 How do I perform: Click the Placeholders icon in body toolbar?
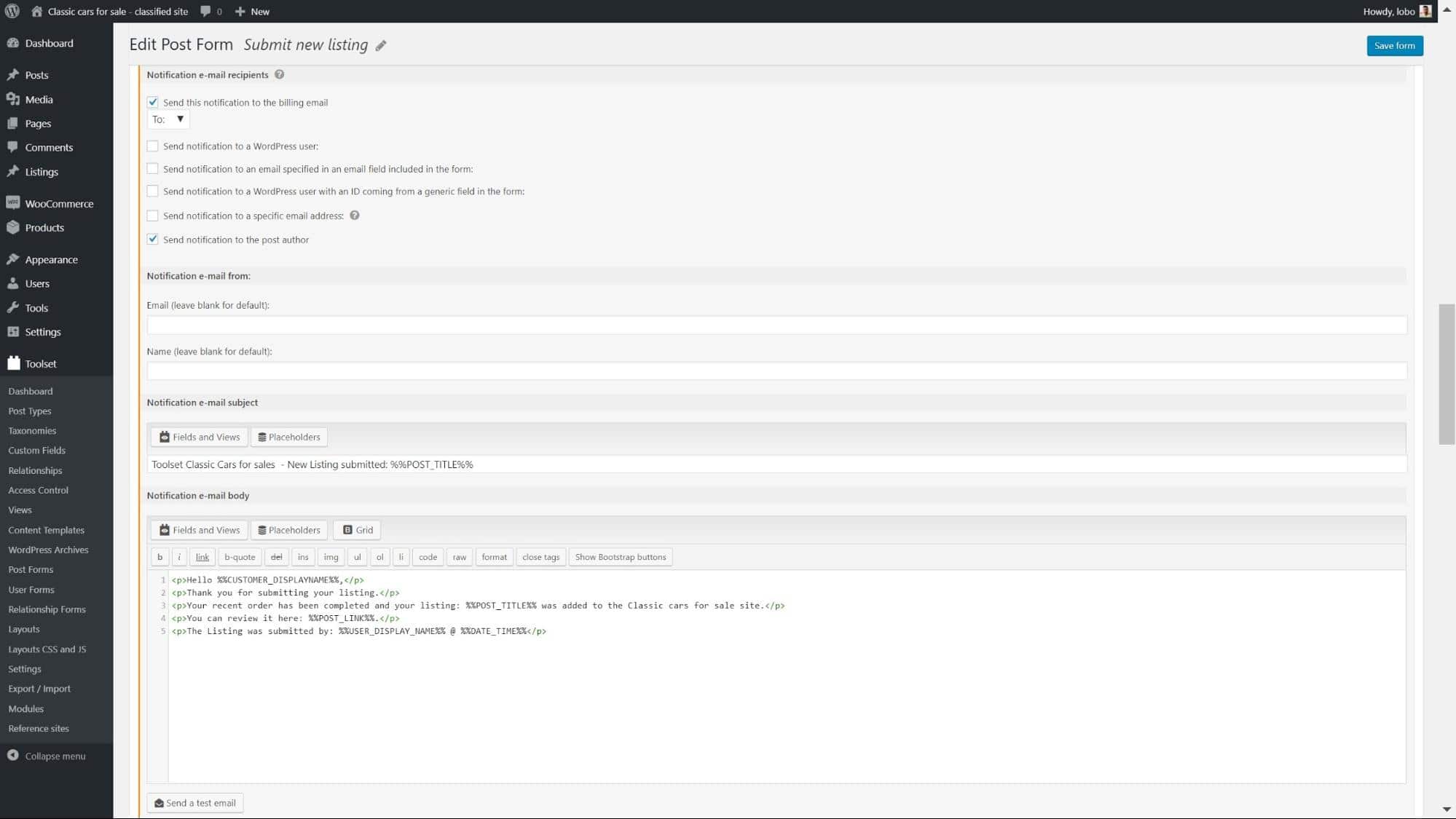[x=289, y=529]
